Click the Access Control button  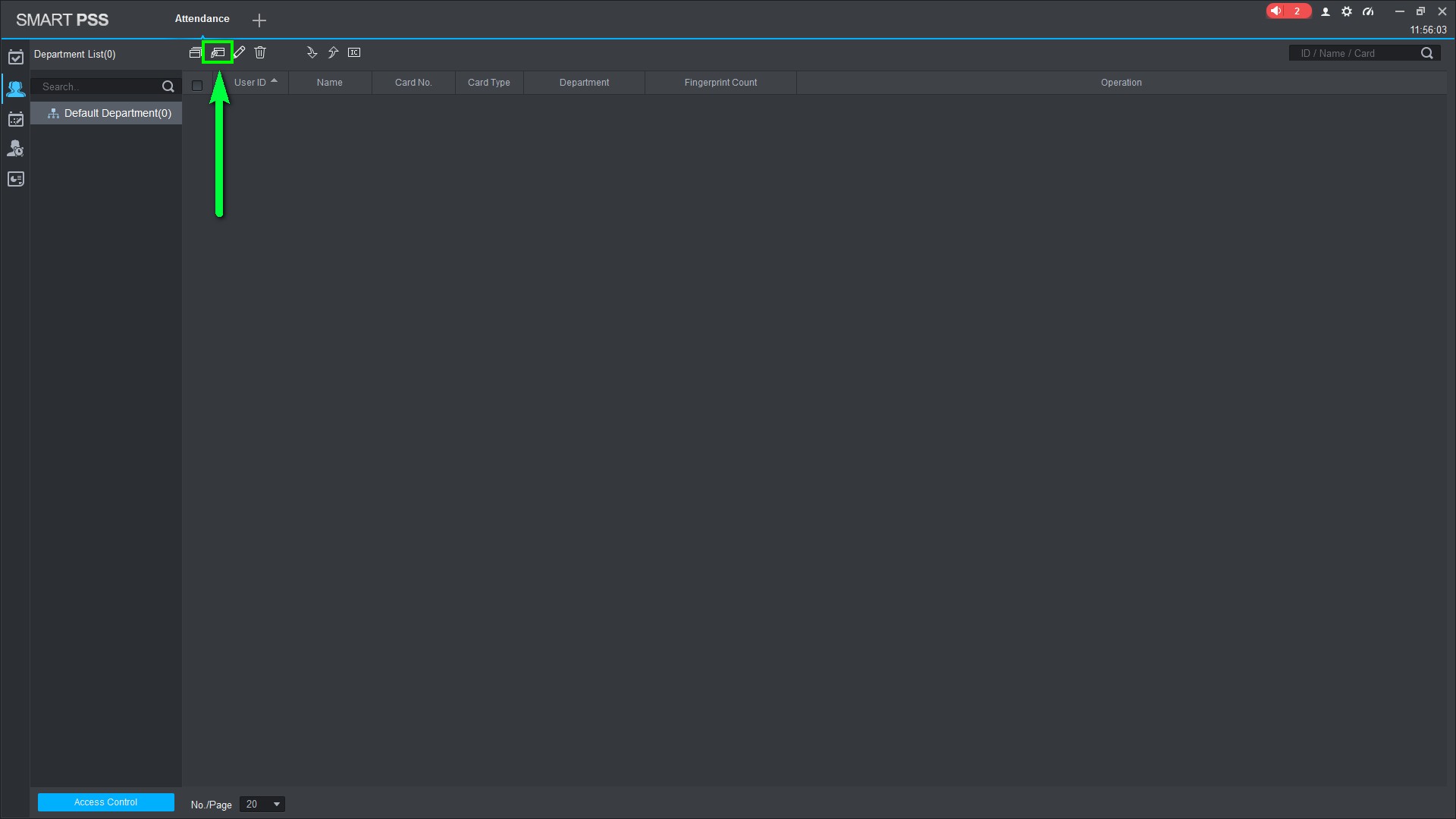(x=106, y=802)
